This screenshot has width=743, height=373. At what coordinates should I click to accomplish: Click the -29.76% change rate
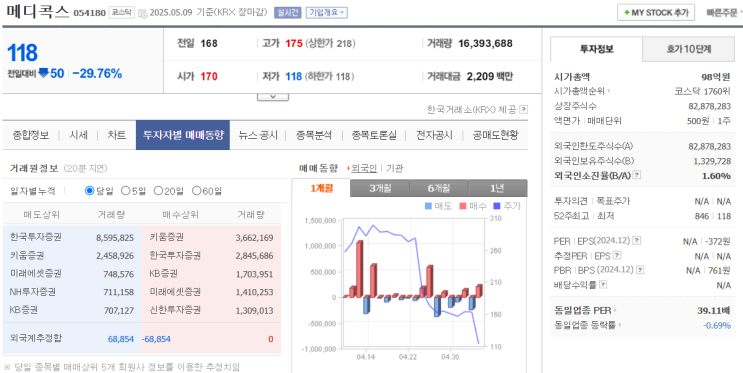(97, 74)
